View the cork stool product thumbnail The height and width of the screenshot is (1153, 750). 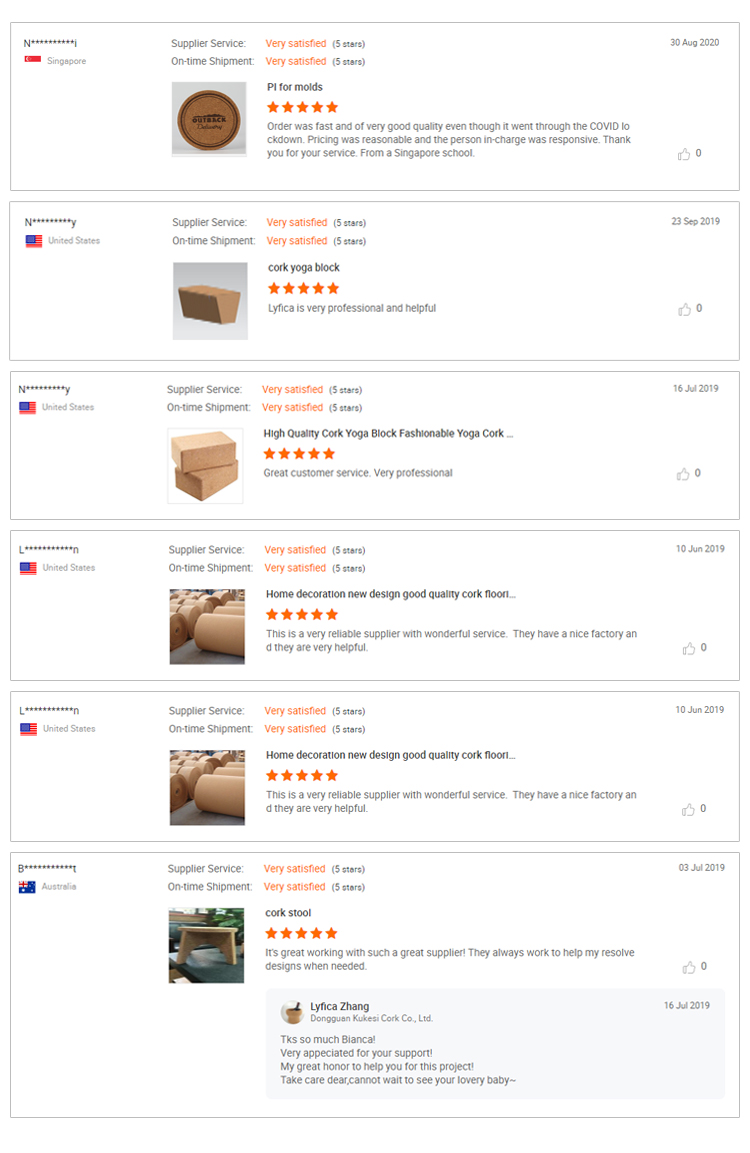[206, 944]
